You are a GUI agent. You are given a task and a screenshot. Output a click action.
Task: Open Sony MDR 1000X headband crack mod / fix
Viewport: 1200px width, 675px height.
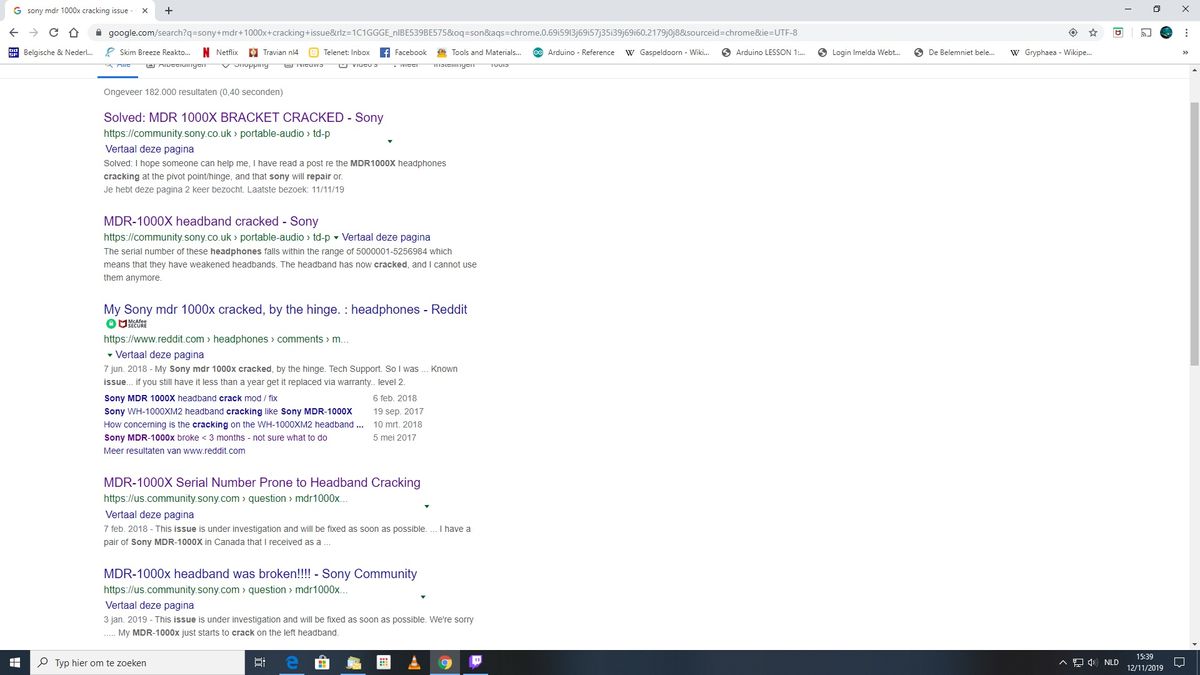coord(191,398)
